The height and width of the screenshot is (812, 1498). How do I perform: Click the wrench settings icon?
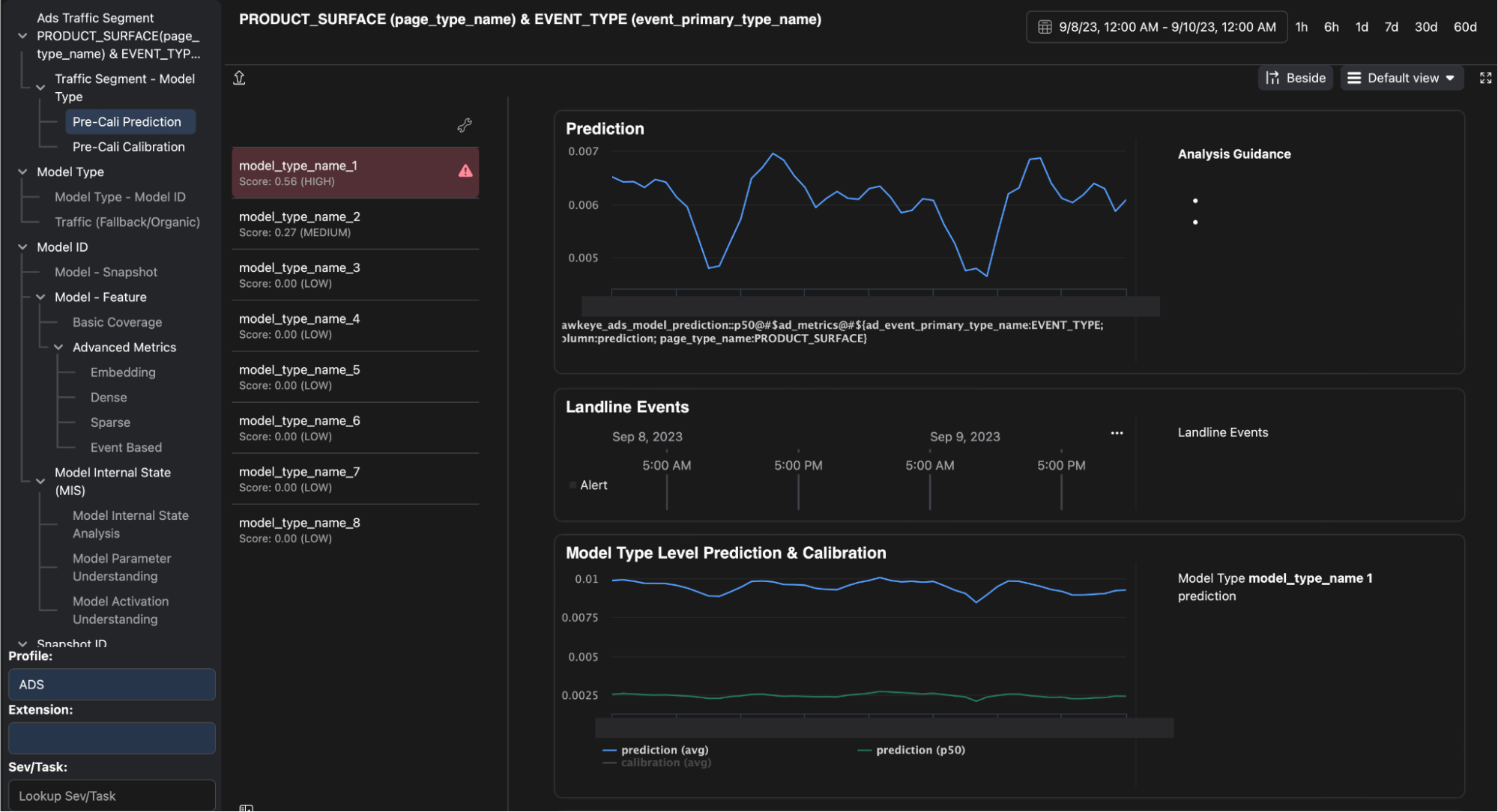(x=465, y=125)
